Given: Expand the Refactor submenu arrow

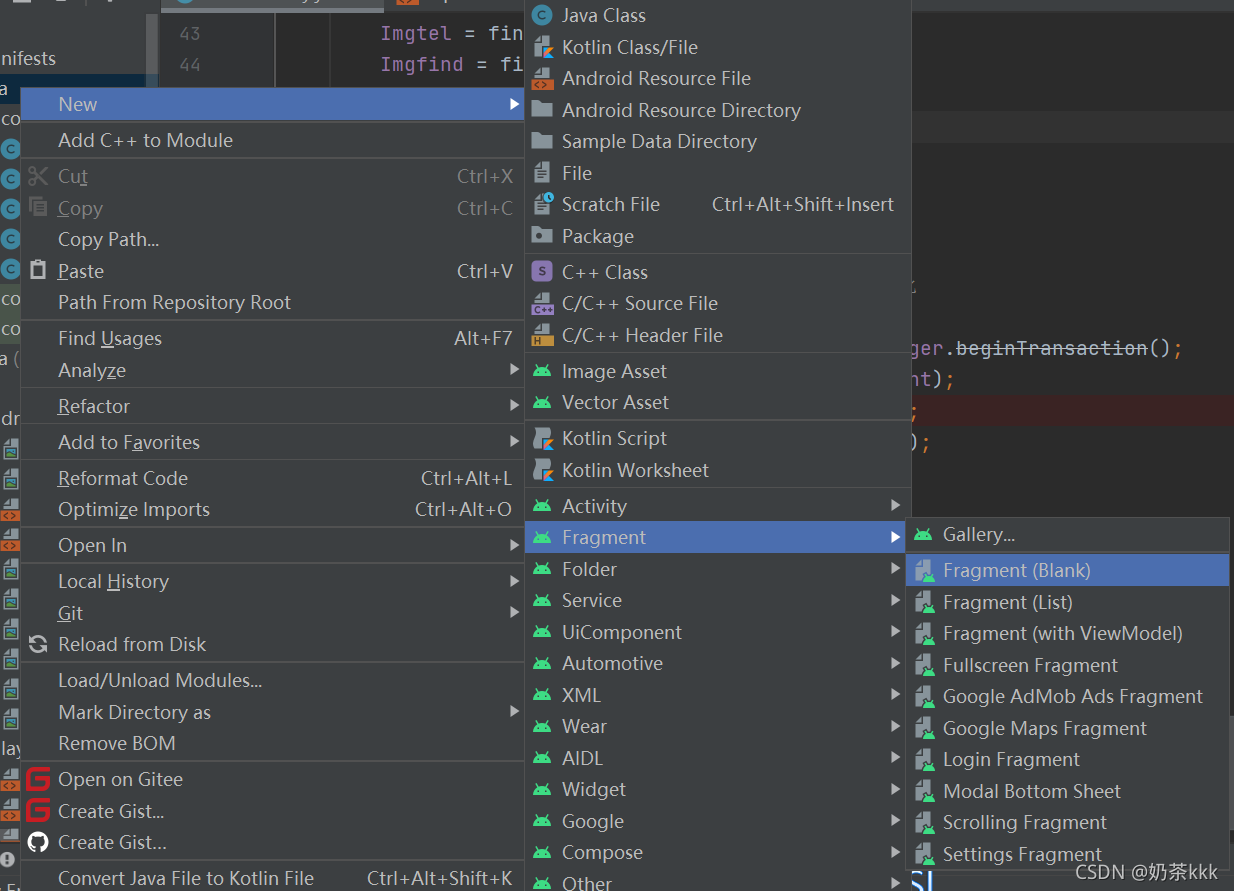Looking at the screenshot, I should click(515, 406).
